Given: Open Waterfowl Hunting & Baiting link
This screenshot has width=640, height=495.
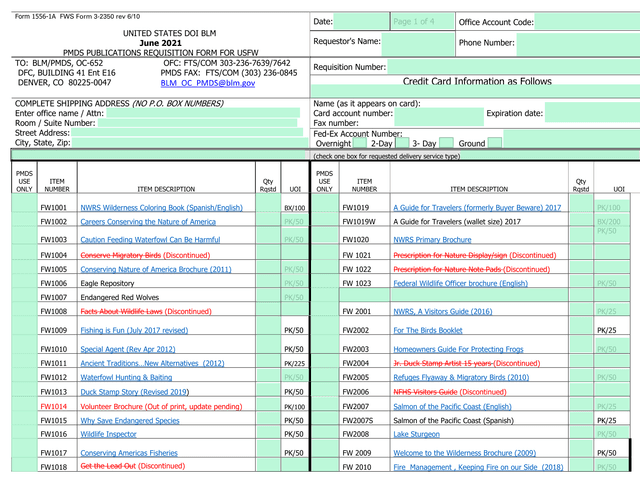Looking at the screenshot, I should pyautogui.click(x=126, y=377).
